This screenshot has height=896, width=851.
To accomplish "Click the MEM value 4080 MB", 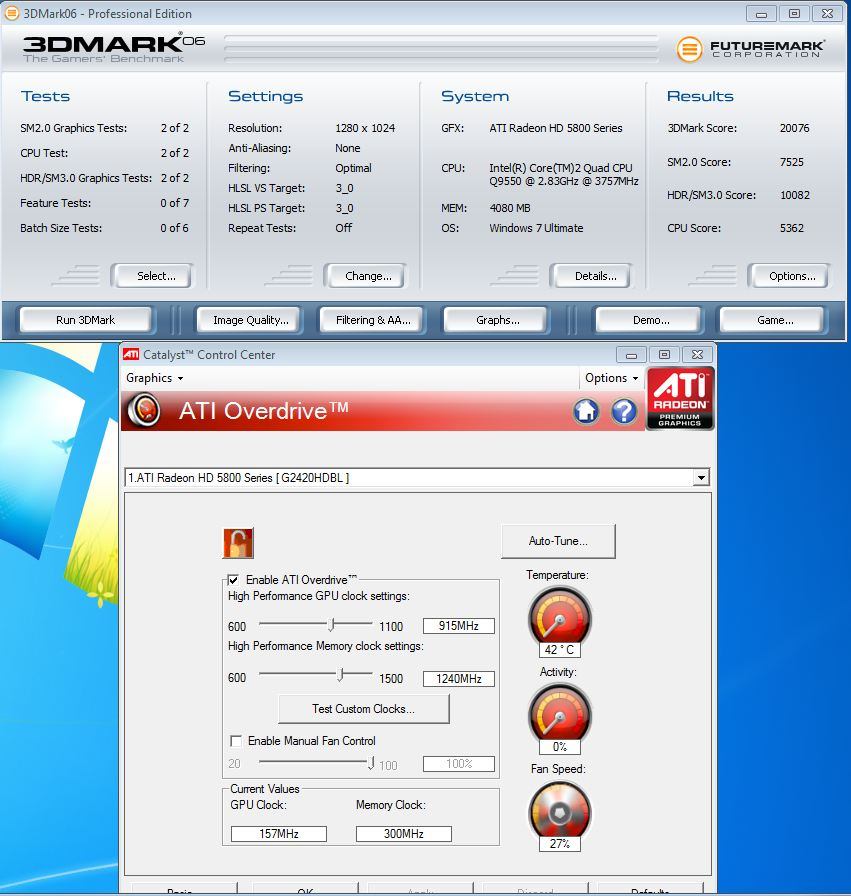I will [510, 208].
